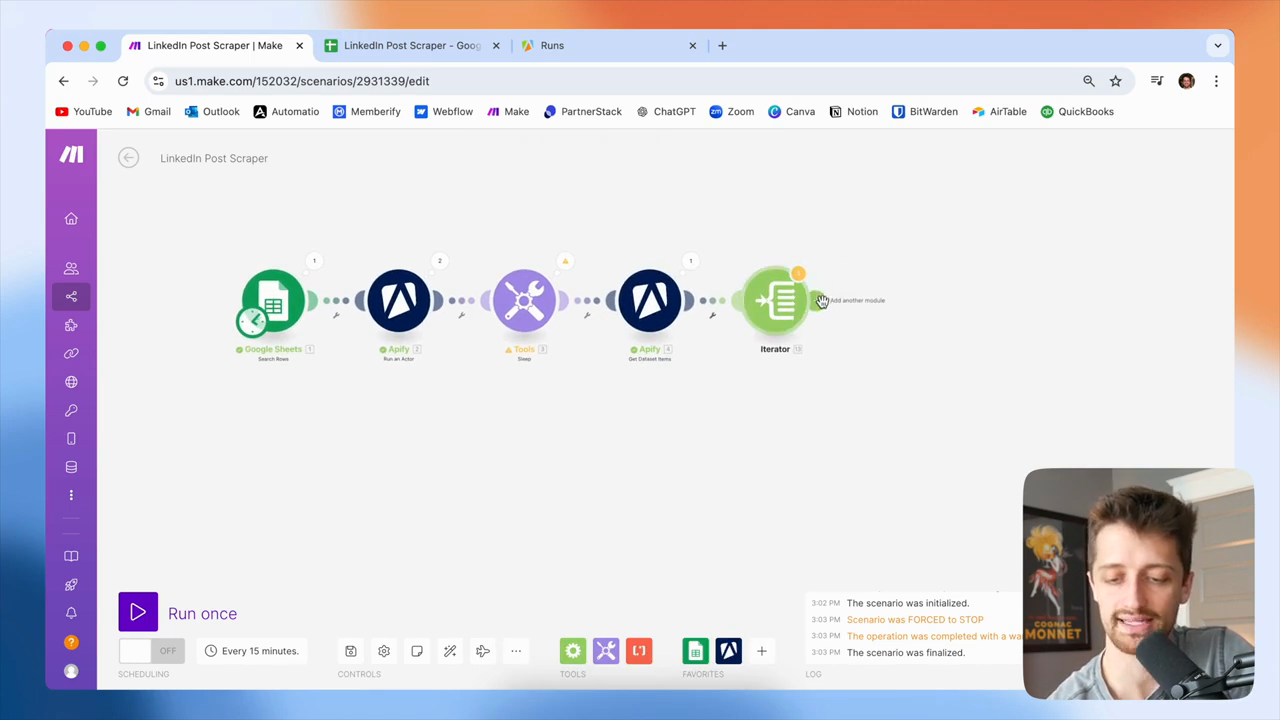Click the Make logo in sidebar
The height and width of the screenshot is (720, 1280).
point(71,154)
